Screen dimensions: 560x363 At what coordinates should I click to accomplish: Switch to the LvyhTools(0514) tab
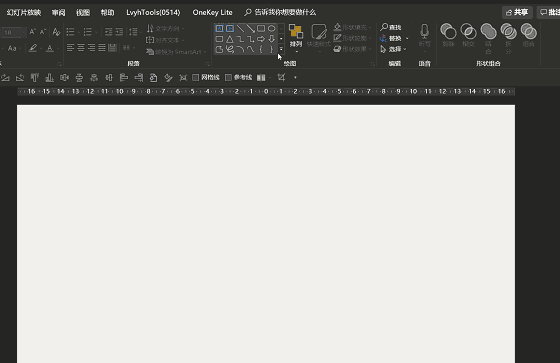(x=153, y=13)
